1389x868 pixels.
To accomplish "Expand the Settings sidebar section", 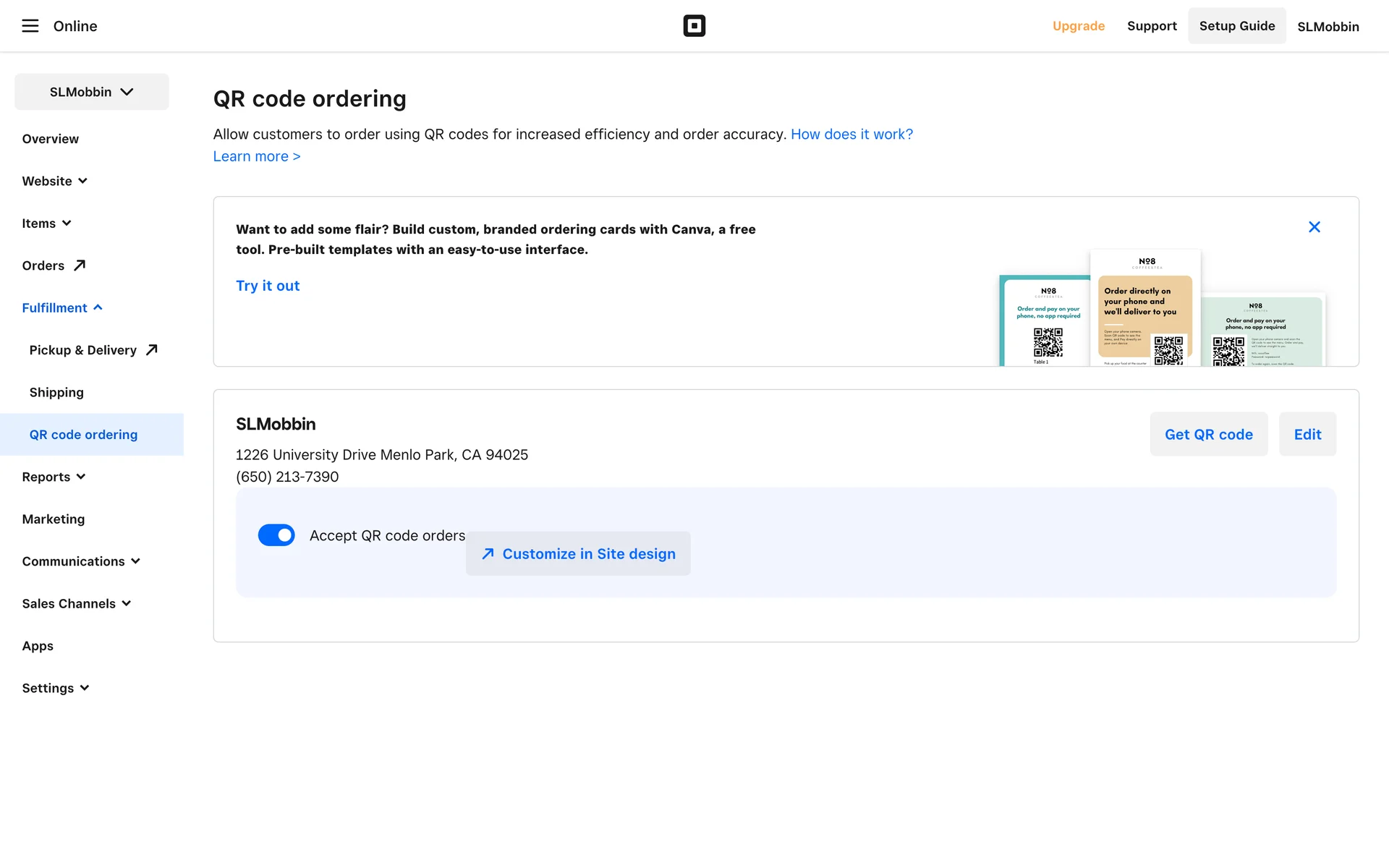I will (x=55, y=688).
